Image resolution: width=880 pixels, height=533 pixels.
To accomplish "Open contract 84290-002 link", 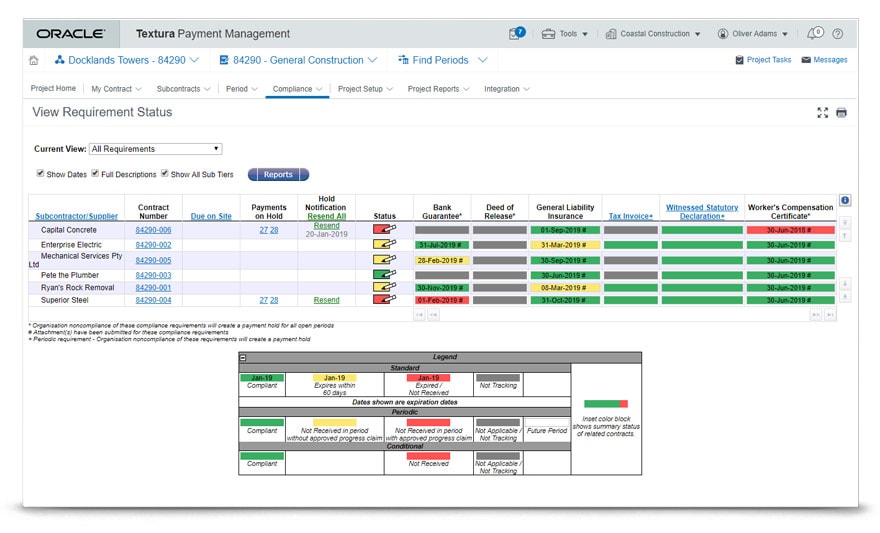I will pyautogui.click(x=153, y=245).
